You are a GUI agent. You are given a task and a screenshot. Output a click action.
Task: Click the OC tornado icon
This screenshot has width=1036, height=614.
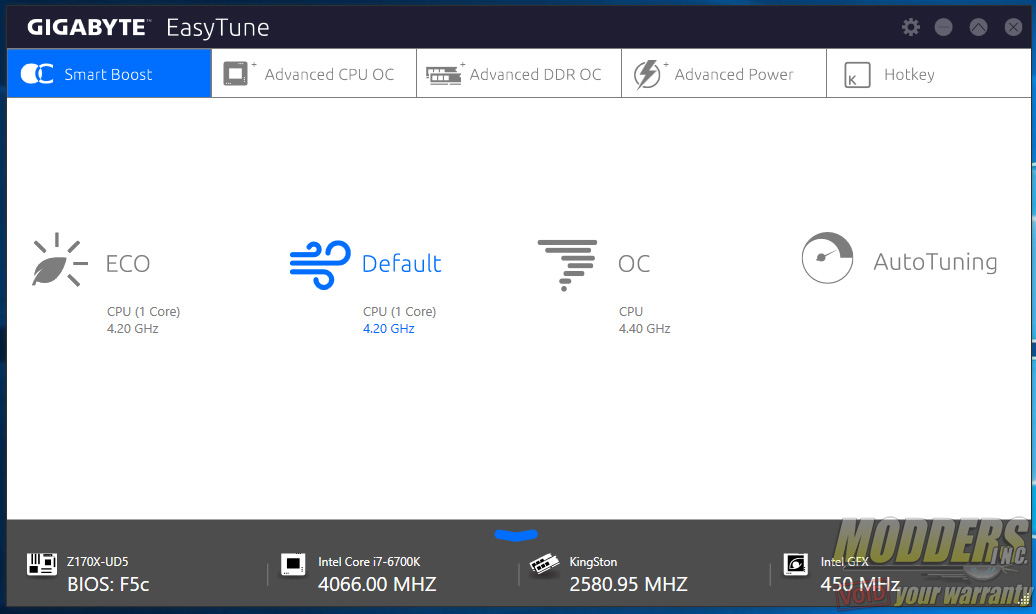coord(567,265)
